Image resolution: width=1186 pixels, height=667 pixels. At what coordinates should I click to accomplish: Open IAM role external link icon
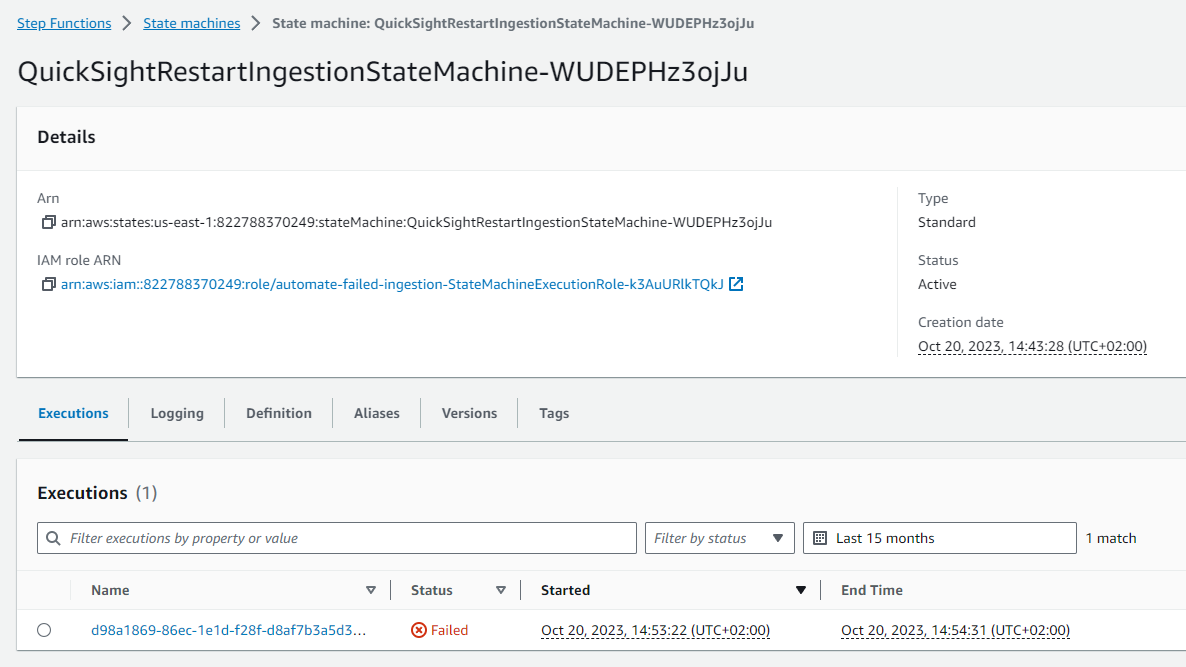click(736, 284)
